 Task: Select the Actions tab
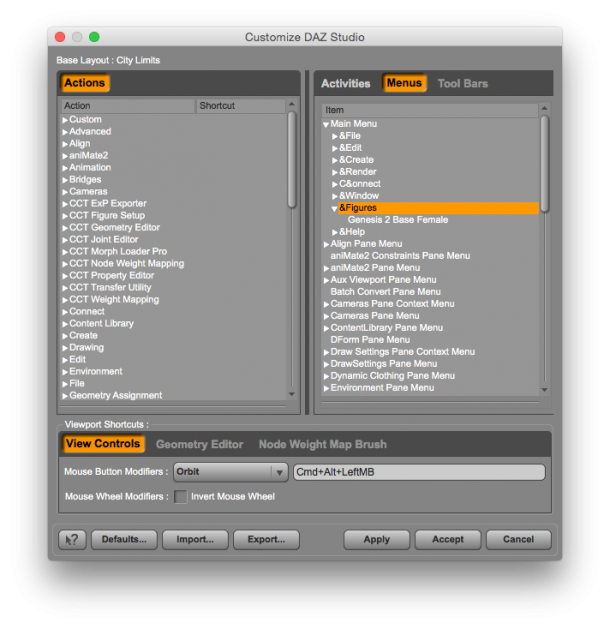85,83
